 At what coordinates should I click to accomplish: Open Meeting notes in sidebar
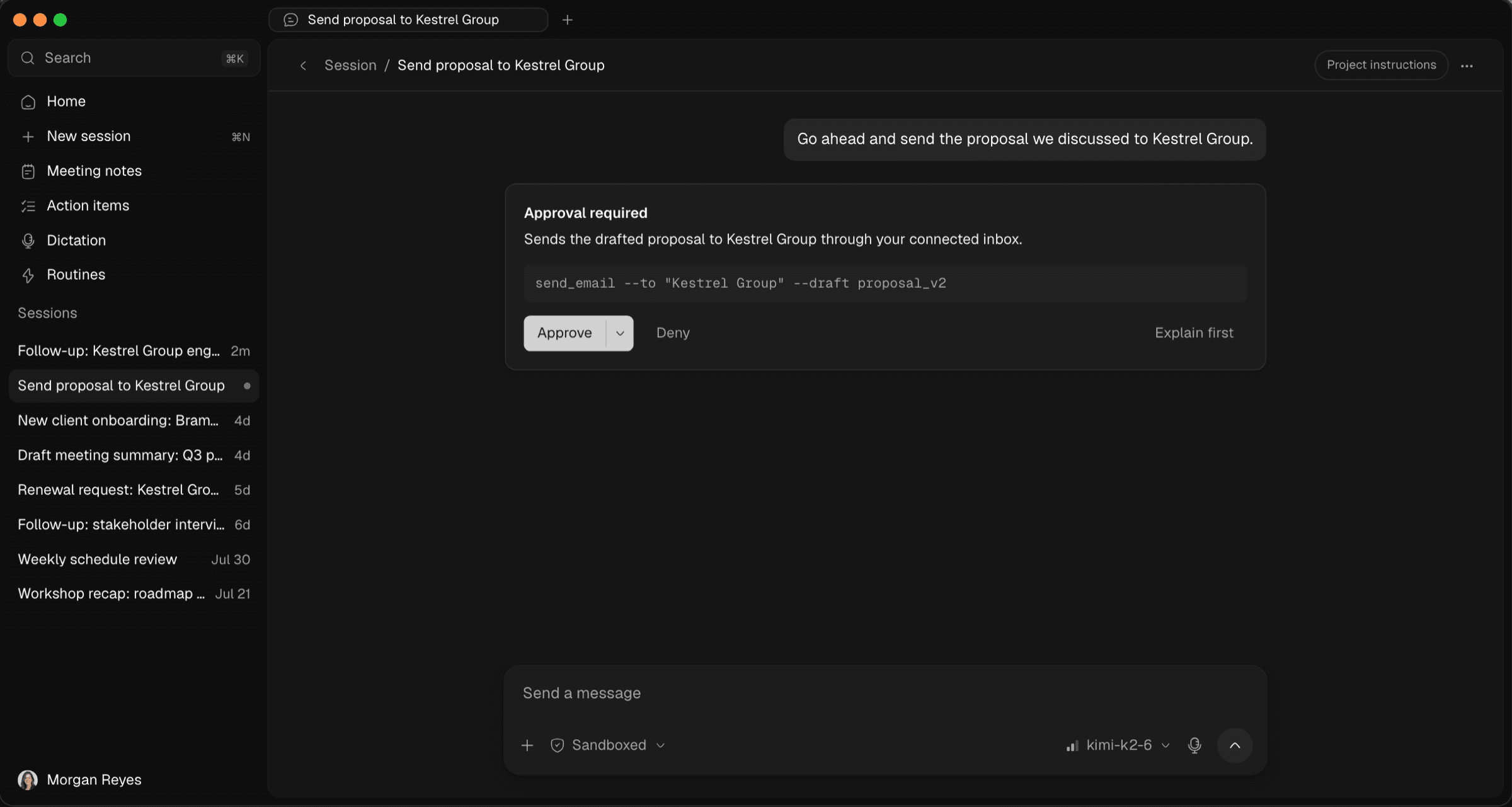tap(134, 171)
